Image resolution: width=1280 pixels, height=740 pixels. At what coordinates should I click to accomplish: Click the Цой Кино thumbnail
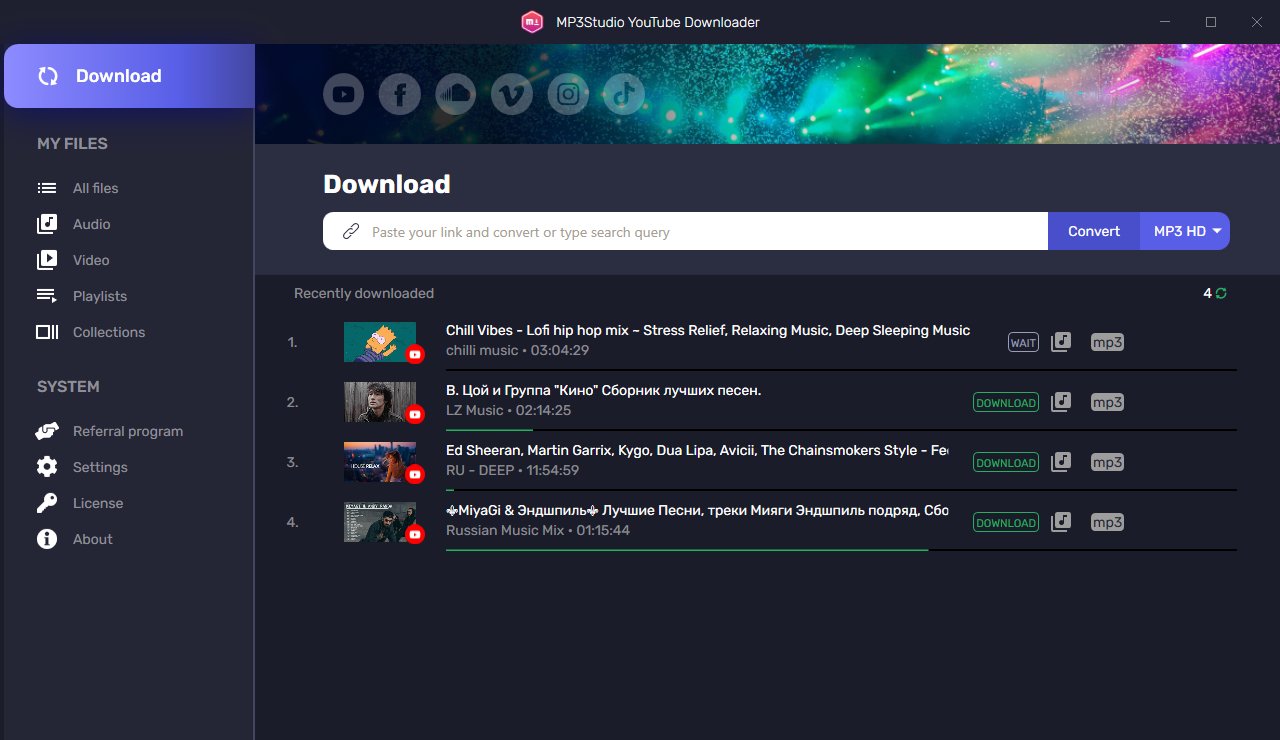pos(380,402)
